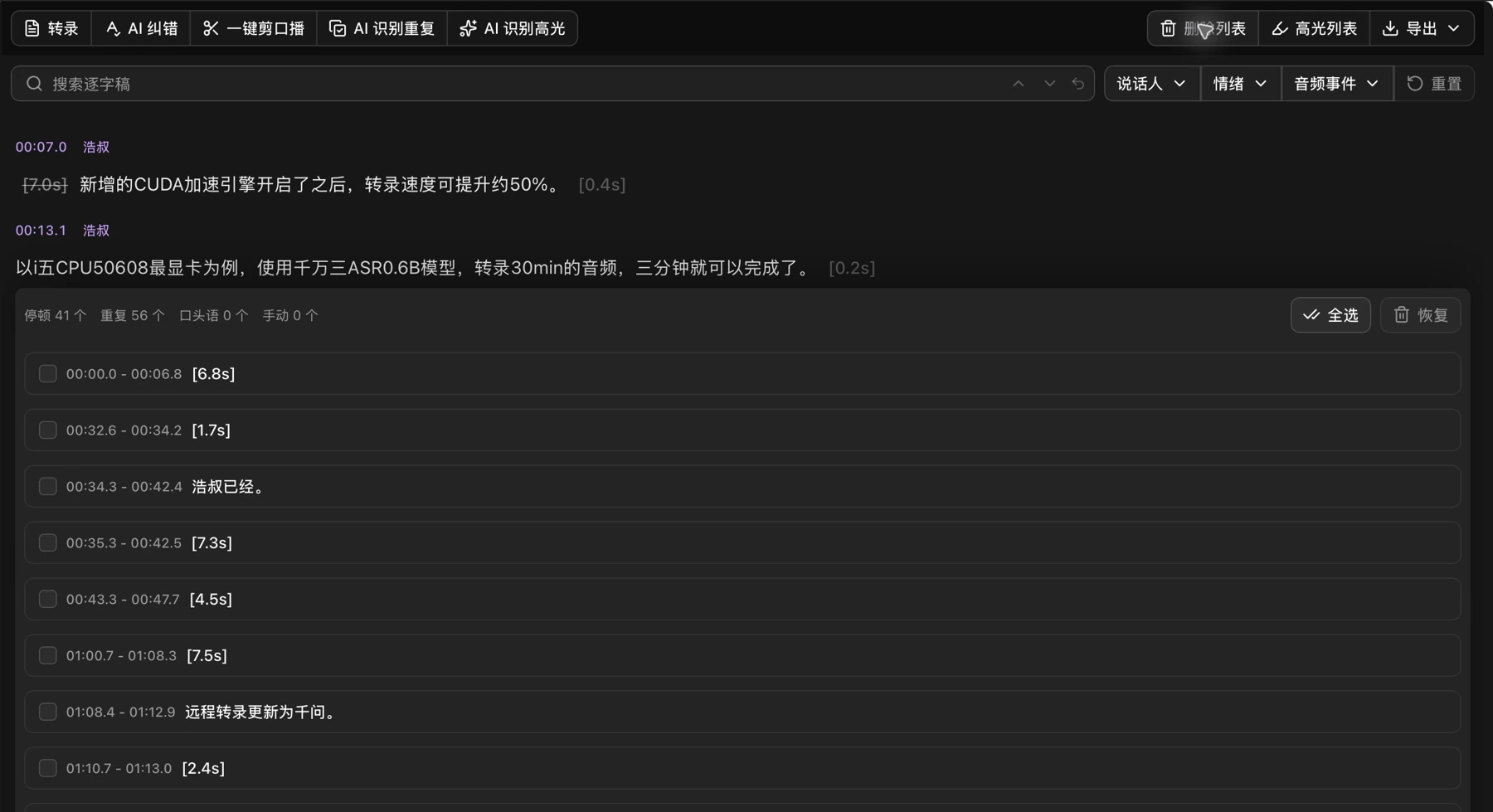1493x812 pixels.
Task: Check the 00:32.6 - 00:34.2 row
Action: [x=48, y=430]
